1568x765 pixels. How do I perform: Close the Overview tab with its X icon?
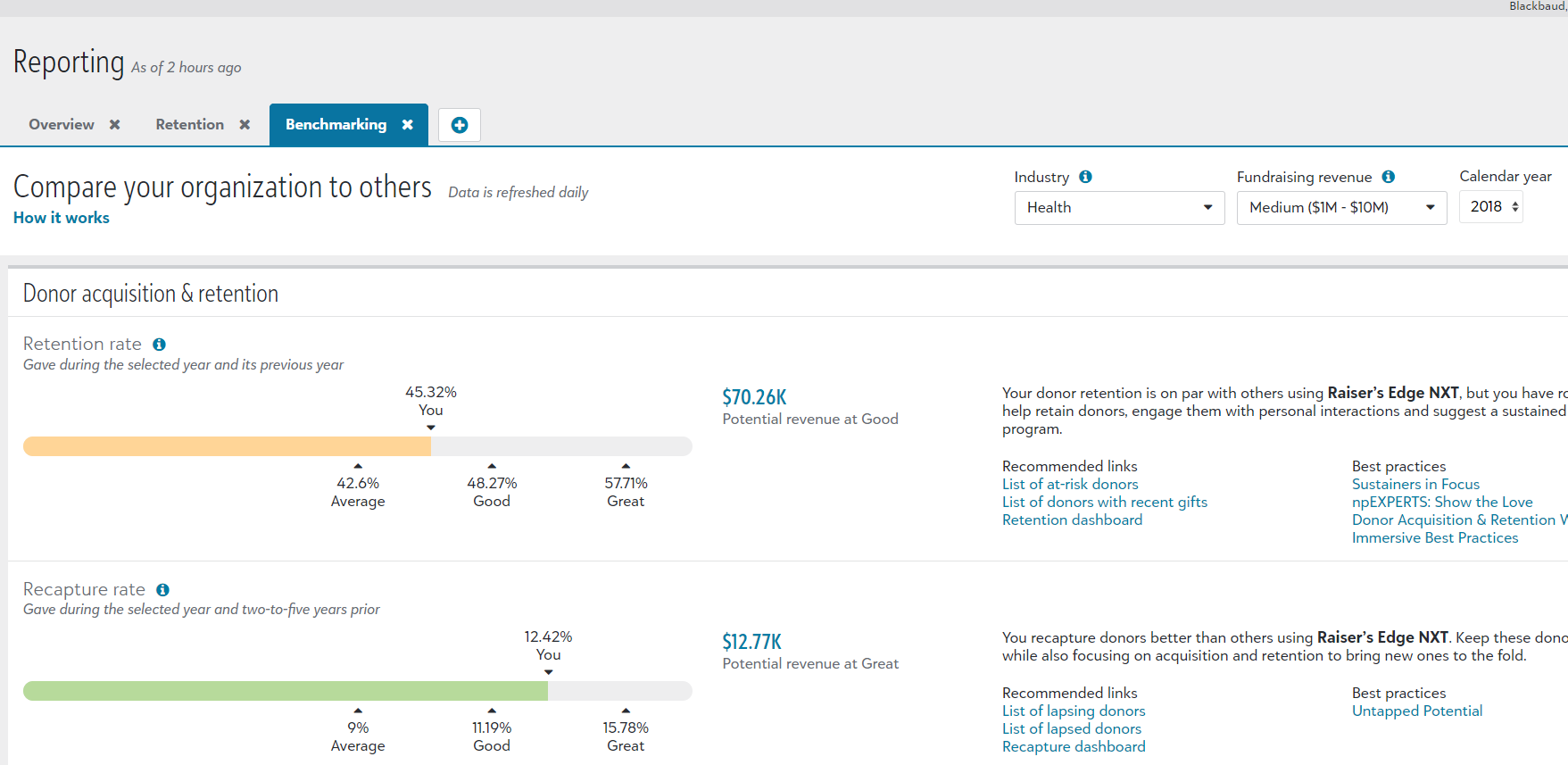115,125
